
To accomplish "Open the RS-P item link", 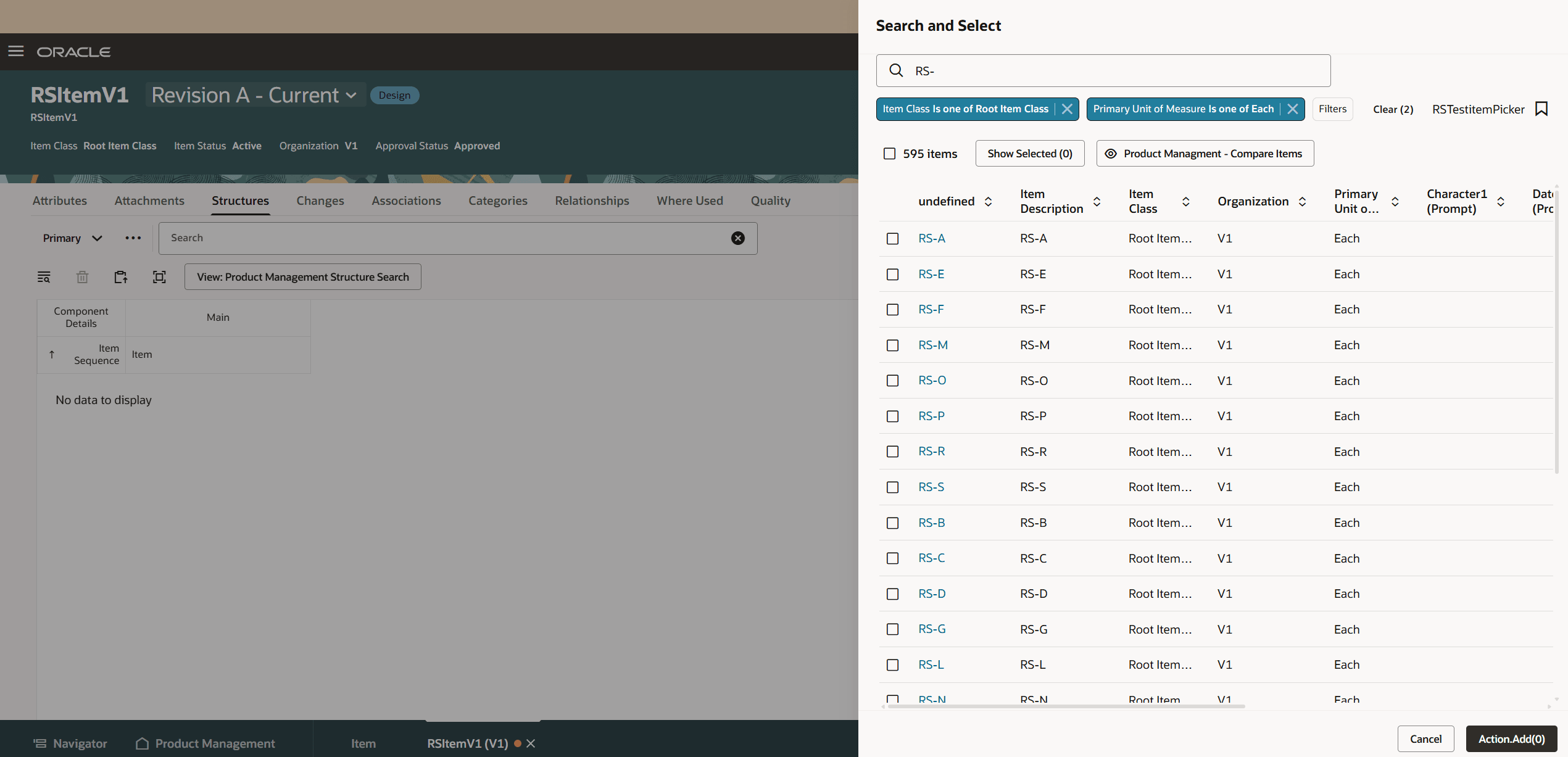I will pyautogui.click(x=931, y=416).
